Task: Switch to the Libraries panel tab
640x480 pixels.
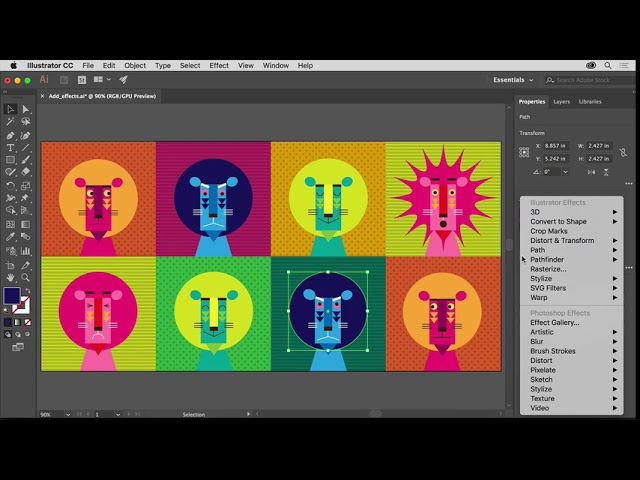Action: [590, 101]
